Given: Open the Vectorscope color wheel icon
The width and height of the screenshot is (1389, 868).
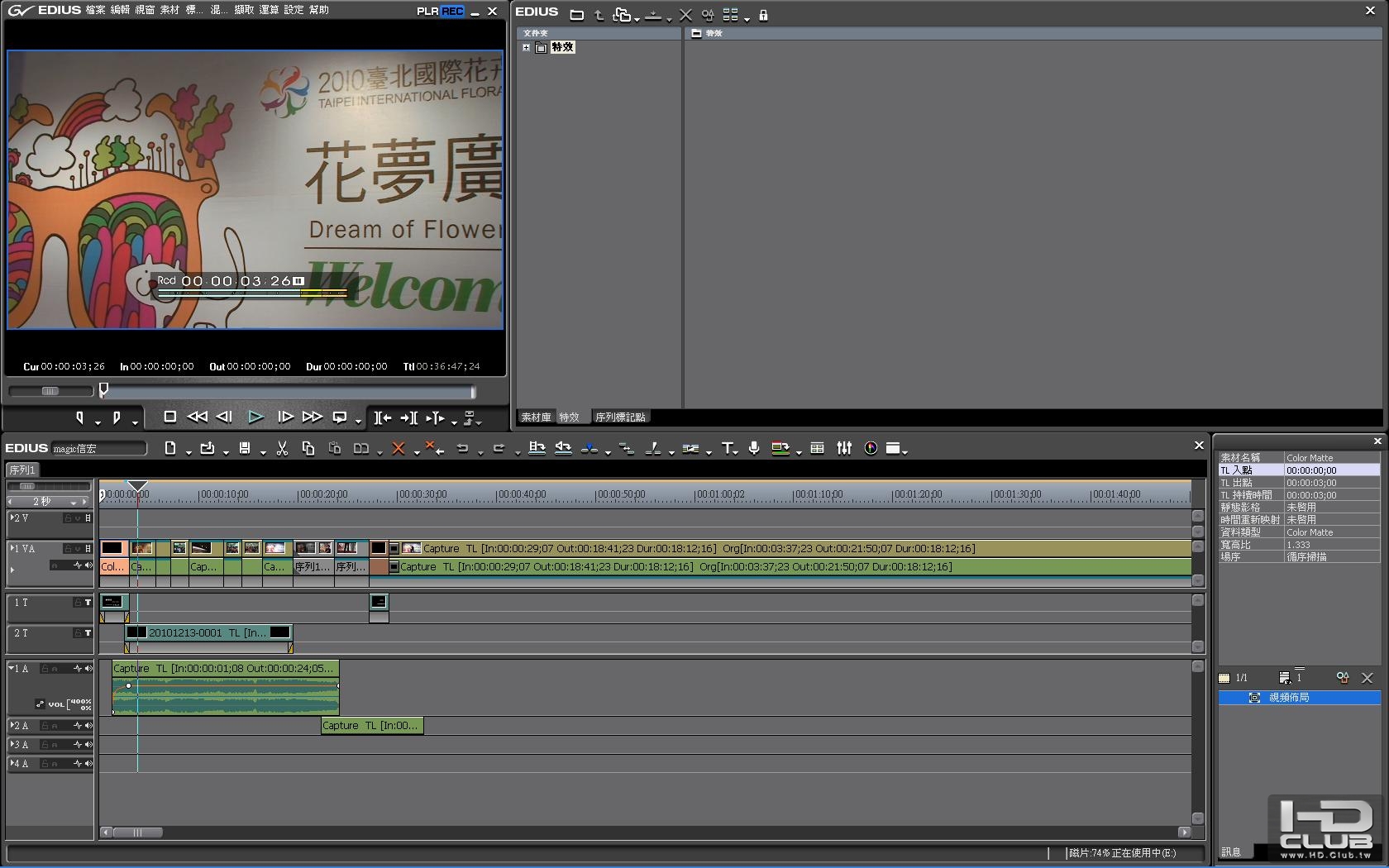Looking at the screenshot, I should click(871, 448).
